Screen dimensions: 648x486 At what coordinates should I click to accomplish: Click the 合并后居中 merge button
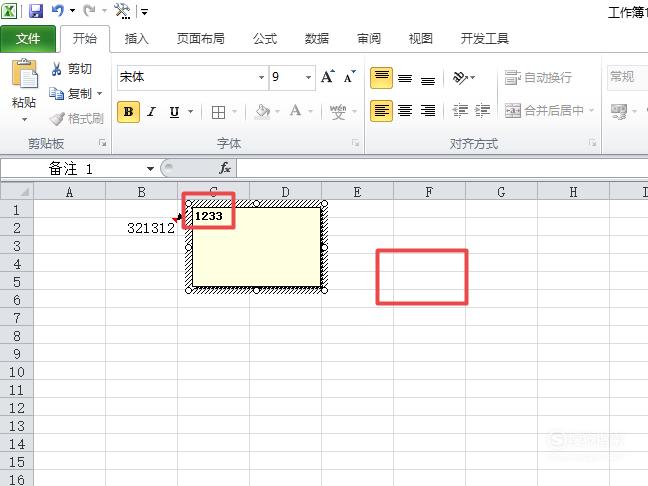550,111
